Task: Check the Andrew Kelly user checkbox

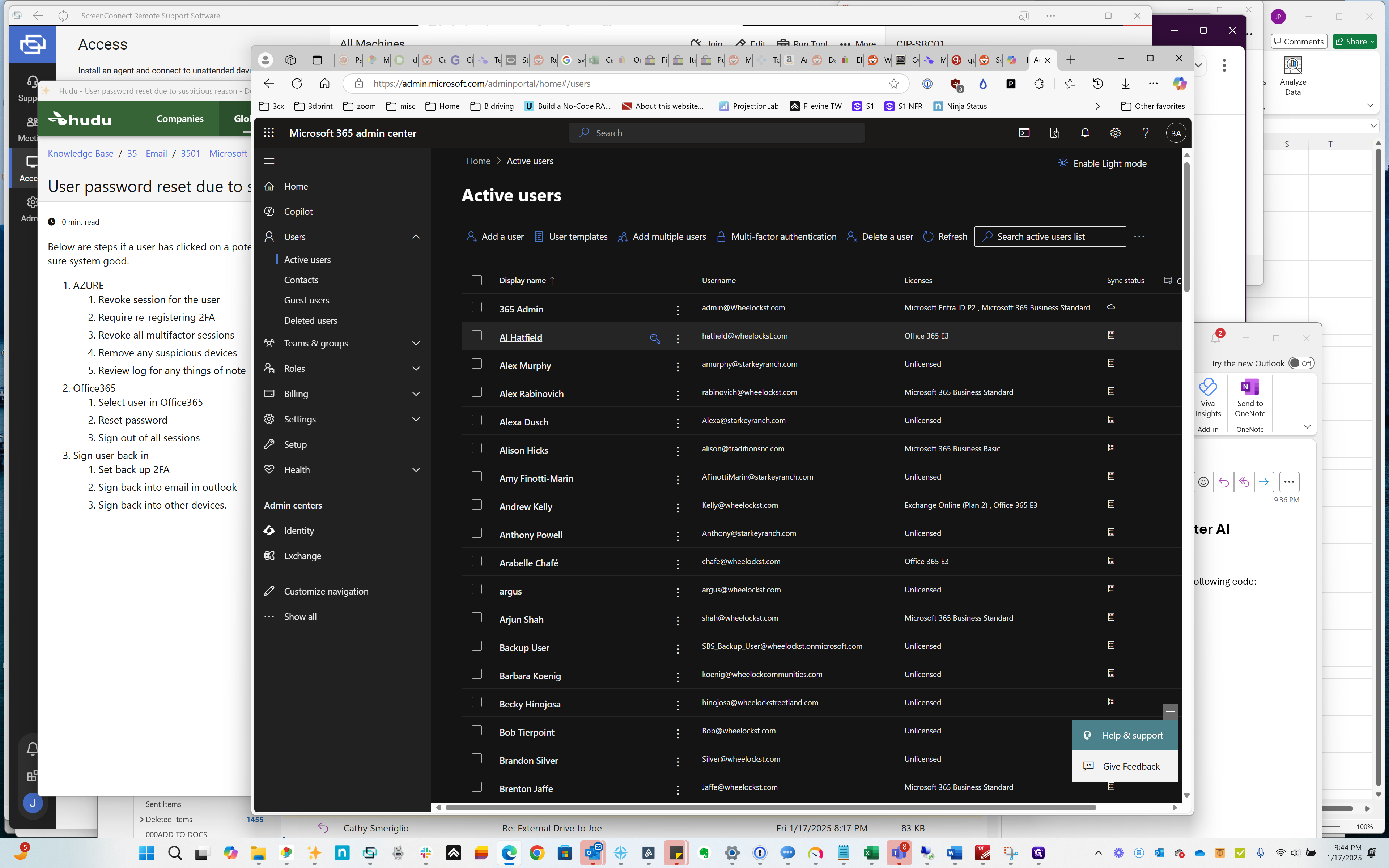Action: tap(476, 505)
